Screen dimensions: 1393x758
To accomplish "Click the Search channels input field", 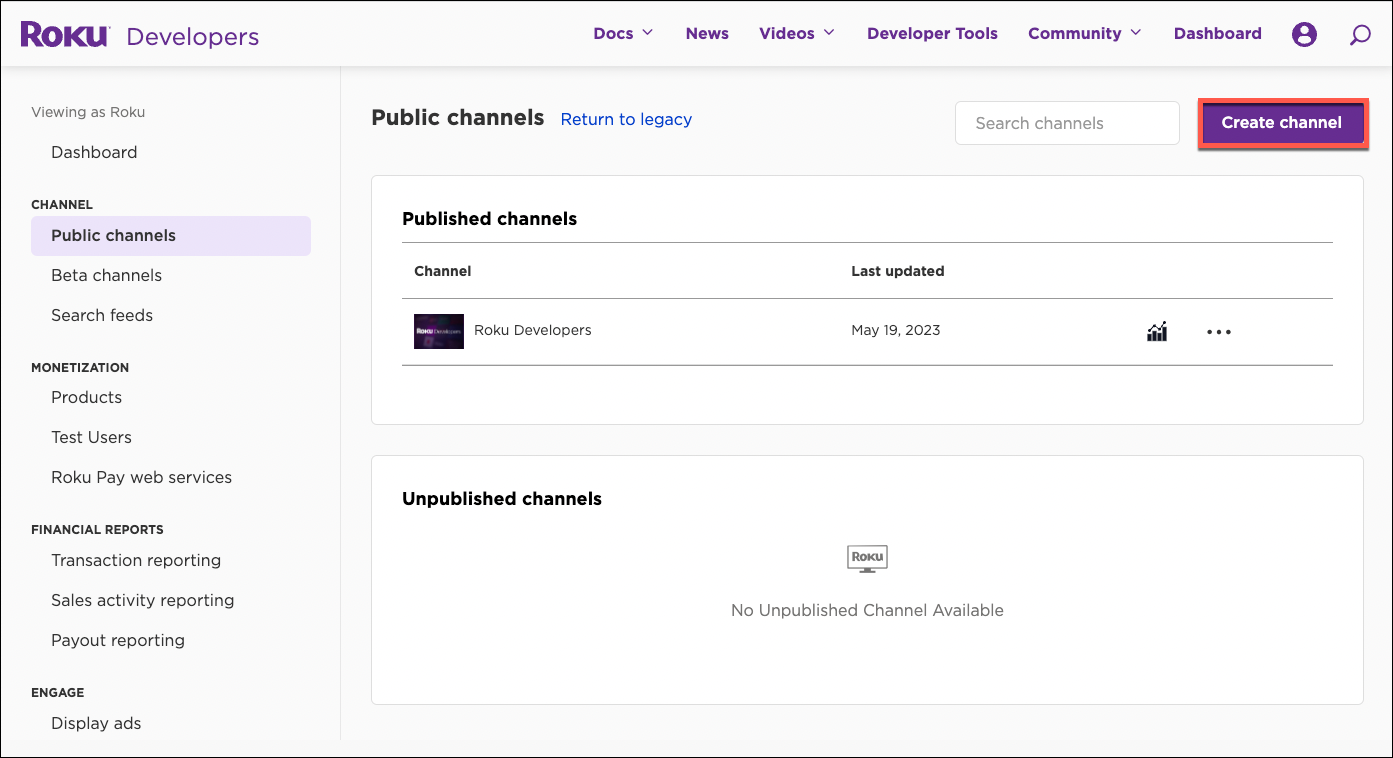I will point(1066,122).
